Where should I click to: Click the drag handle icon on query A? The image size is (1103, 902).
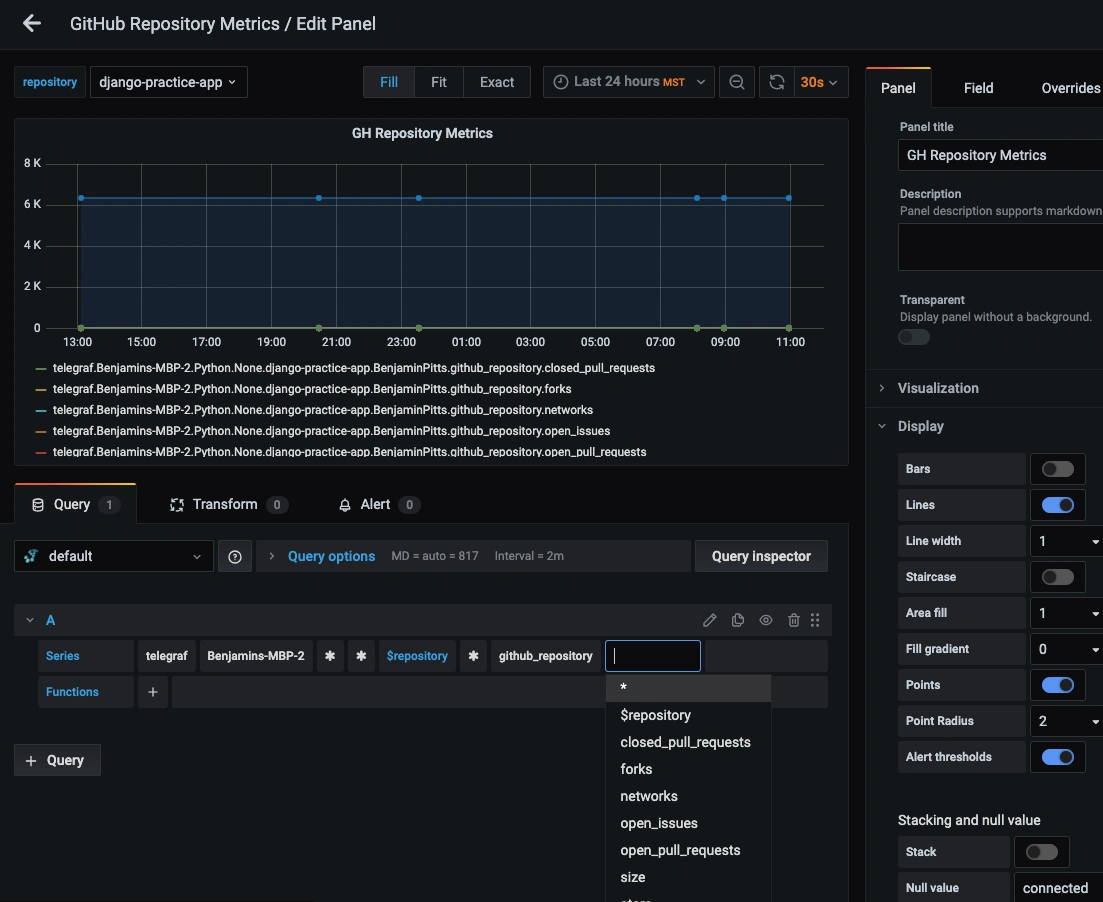pyautogui.click(x=815, y=620)
